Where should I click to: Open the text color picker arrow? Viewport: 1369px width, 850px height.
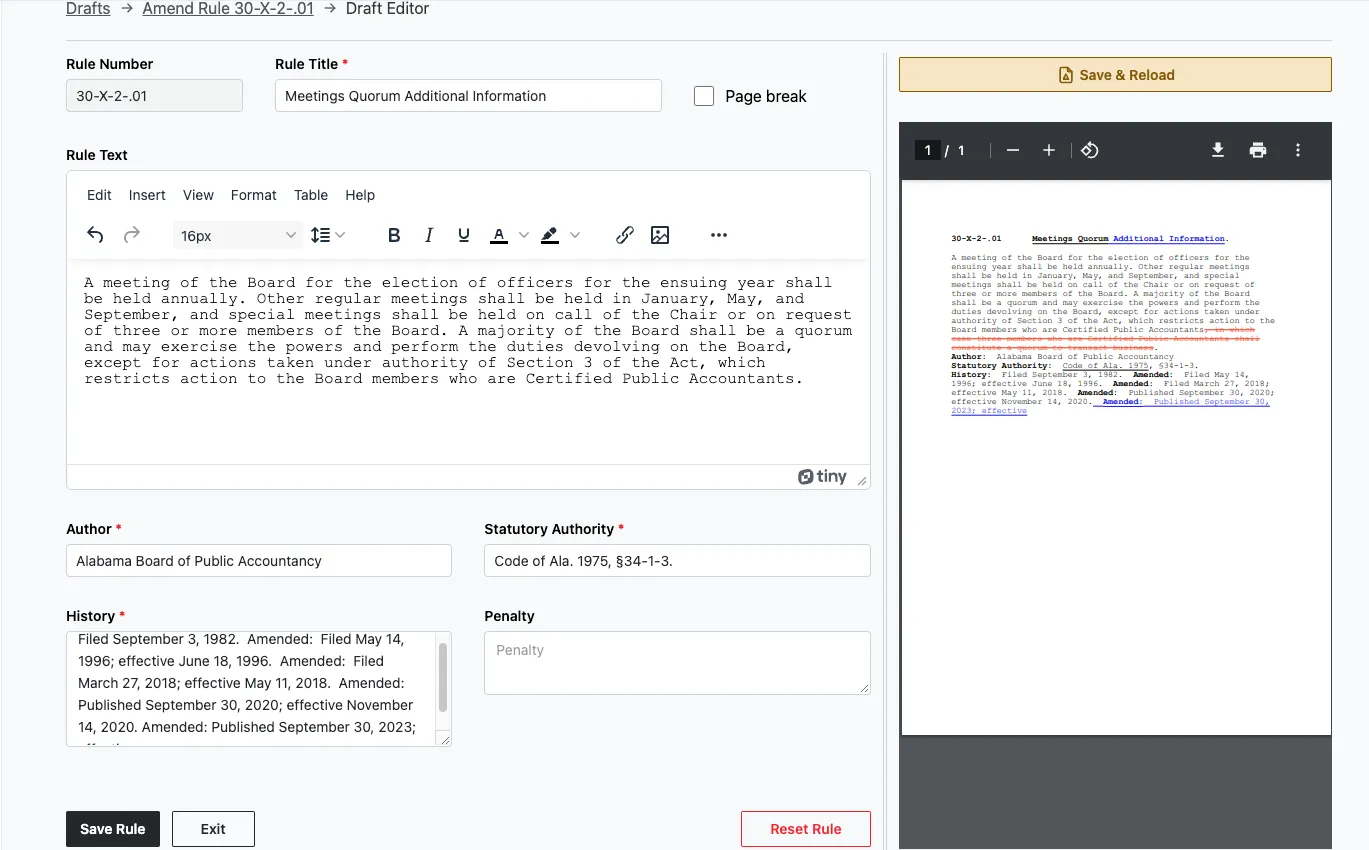(x=524, y=235)
